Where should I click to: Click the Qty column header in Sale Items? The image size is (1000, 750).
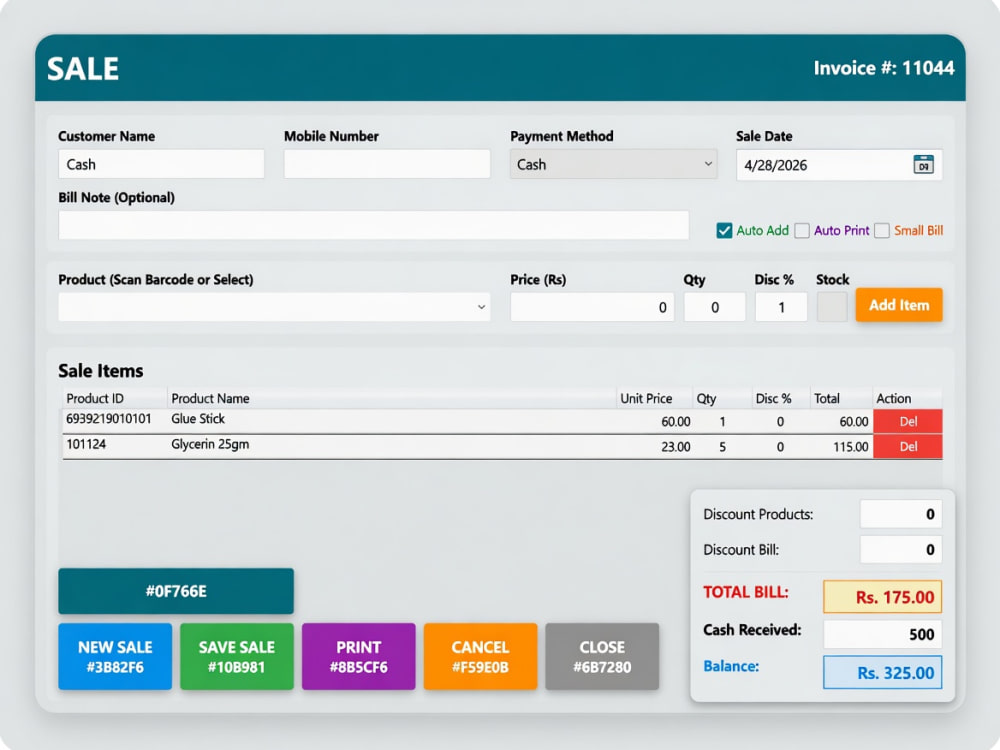[722, 399]
